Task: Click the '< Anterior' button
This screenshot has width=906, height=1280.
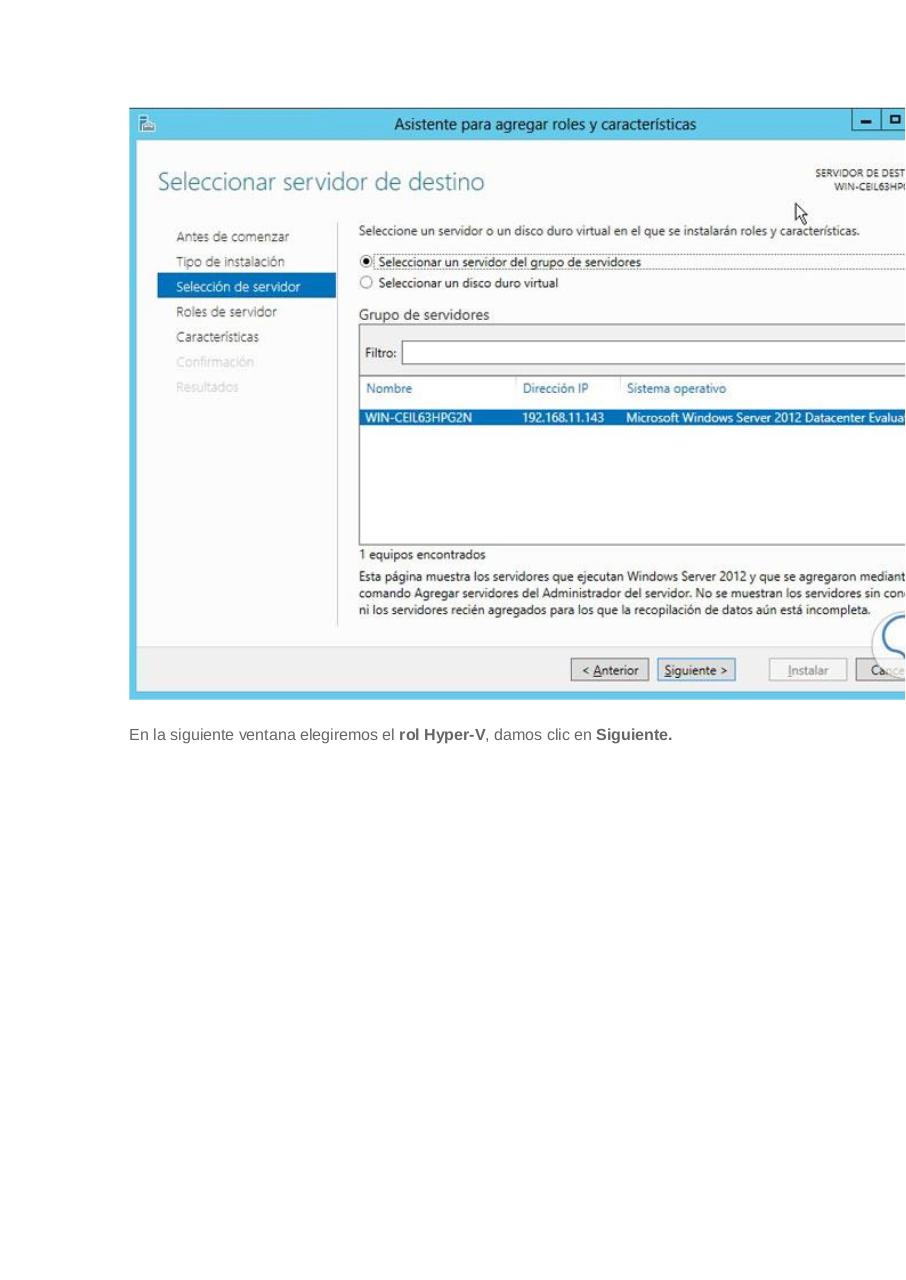Action: [x=609, y=669]
